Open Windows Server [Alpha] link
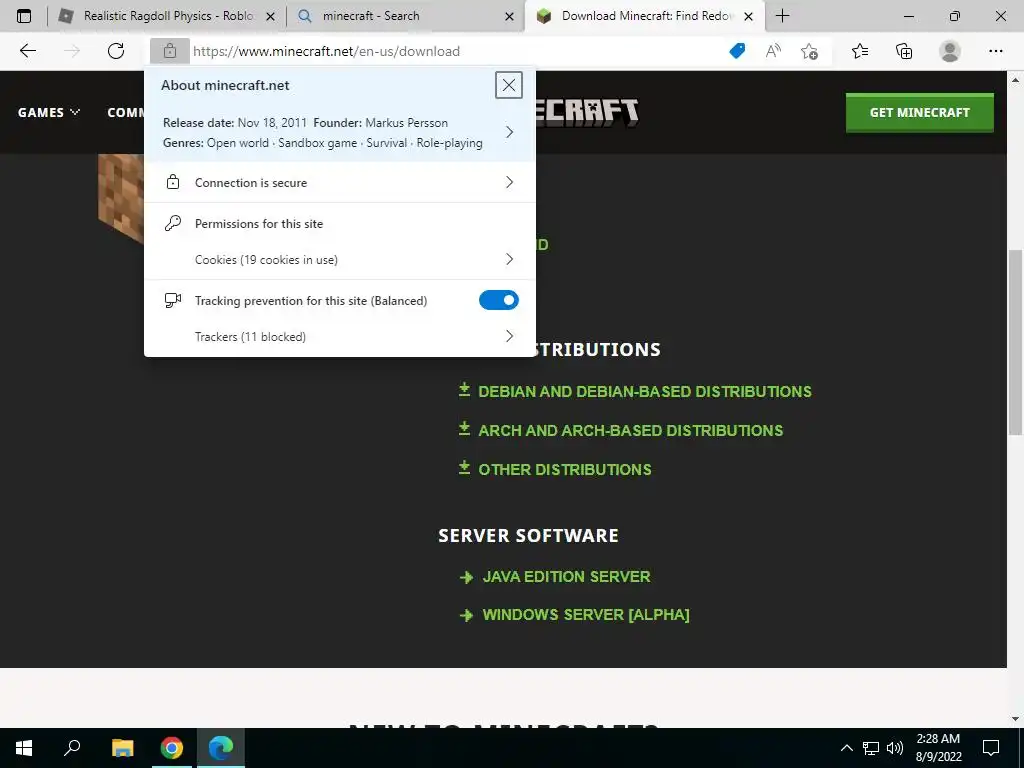This screenshot has width=1024, height=768. 586,615
